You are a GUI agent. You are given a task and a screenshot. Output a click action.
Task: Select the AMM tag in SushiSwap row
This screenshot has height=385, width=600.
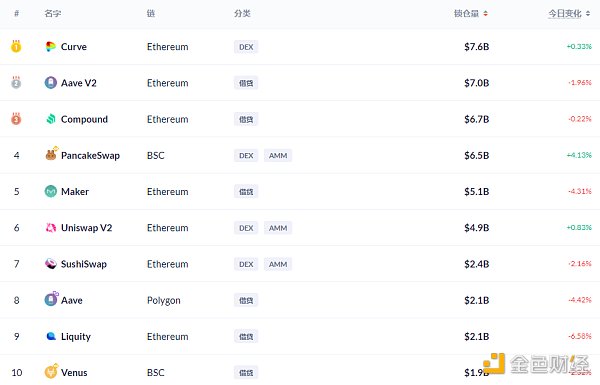coord(278,264)
